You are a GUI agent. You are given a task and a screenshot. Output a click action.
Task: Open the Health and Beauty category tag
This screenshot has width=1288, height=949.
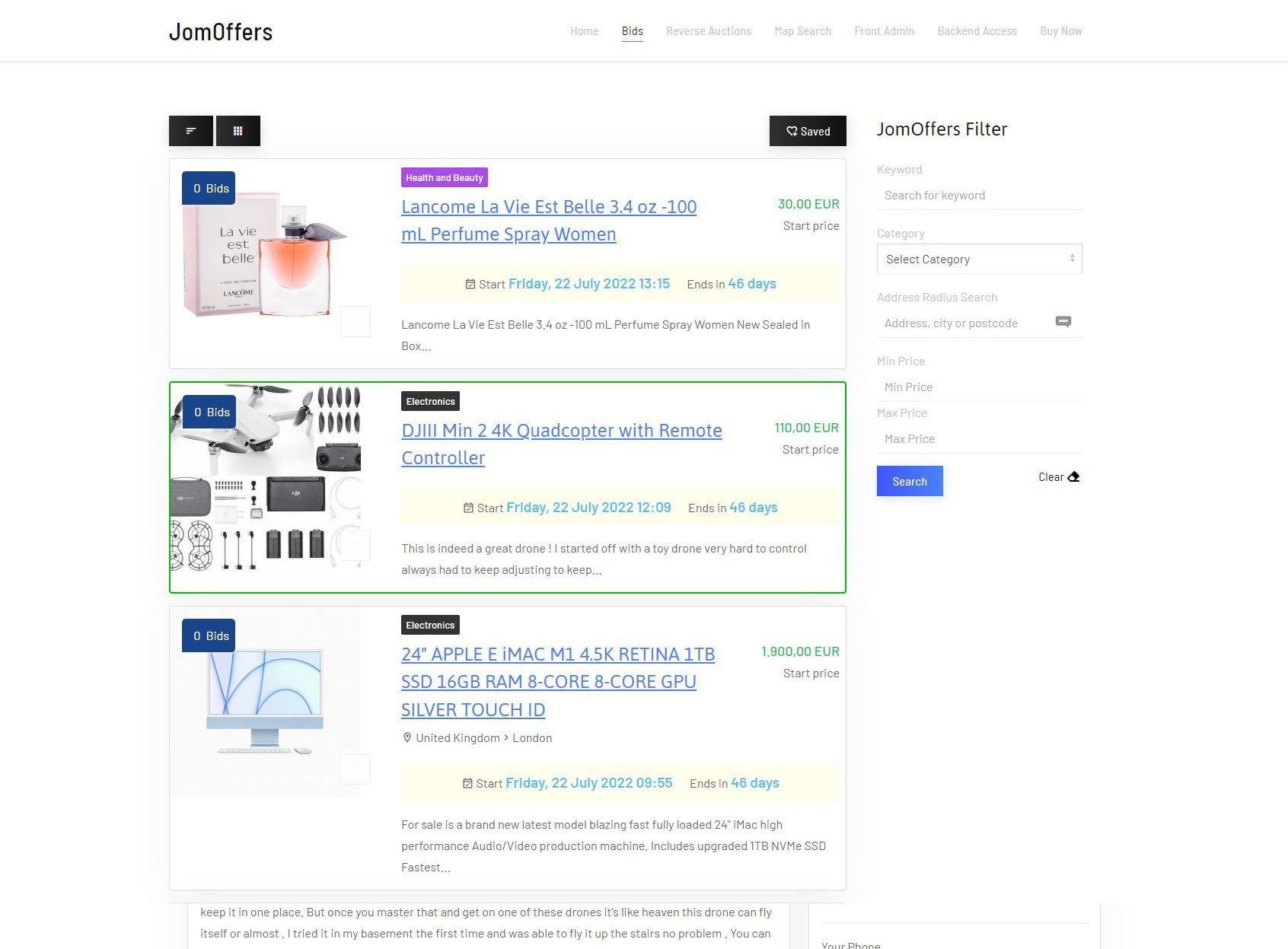click(444, 177)
